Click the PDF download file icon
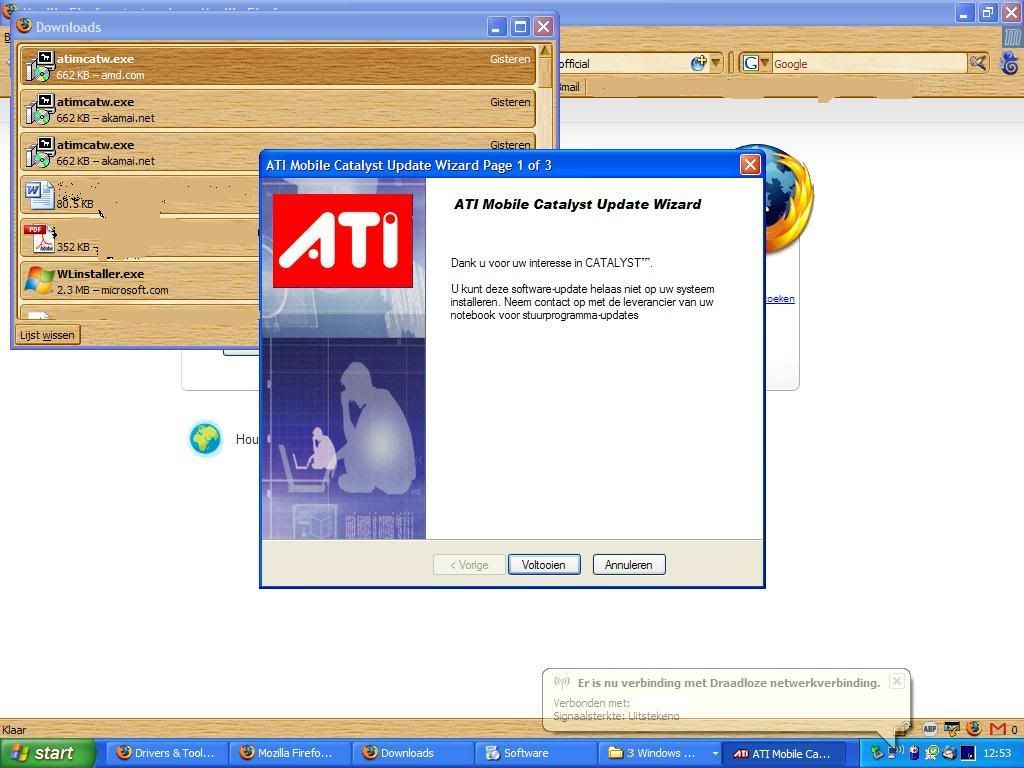This screenshot has height=768, width=1024. (x=39, y=238)
